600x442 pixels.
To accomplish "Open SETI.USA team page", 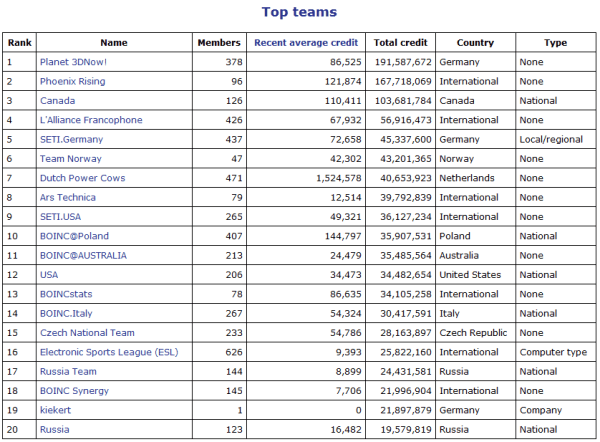I will coord(60,217).
